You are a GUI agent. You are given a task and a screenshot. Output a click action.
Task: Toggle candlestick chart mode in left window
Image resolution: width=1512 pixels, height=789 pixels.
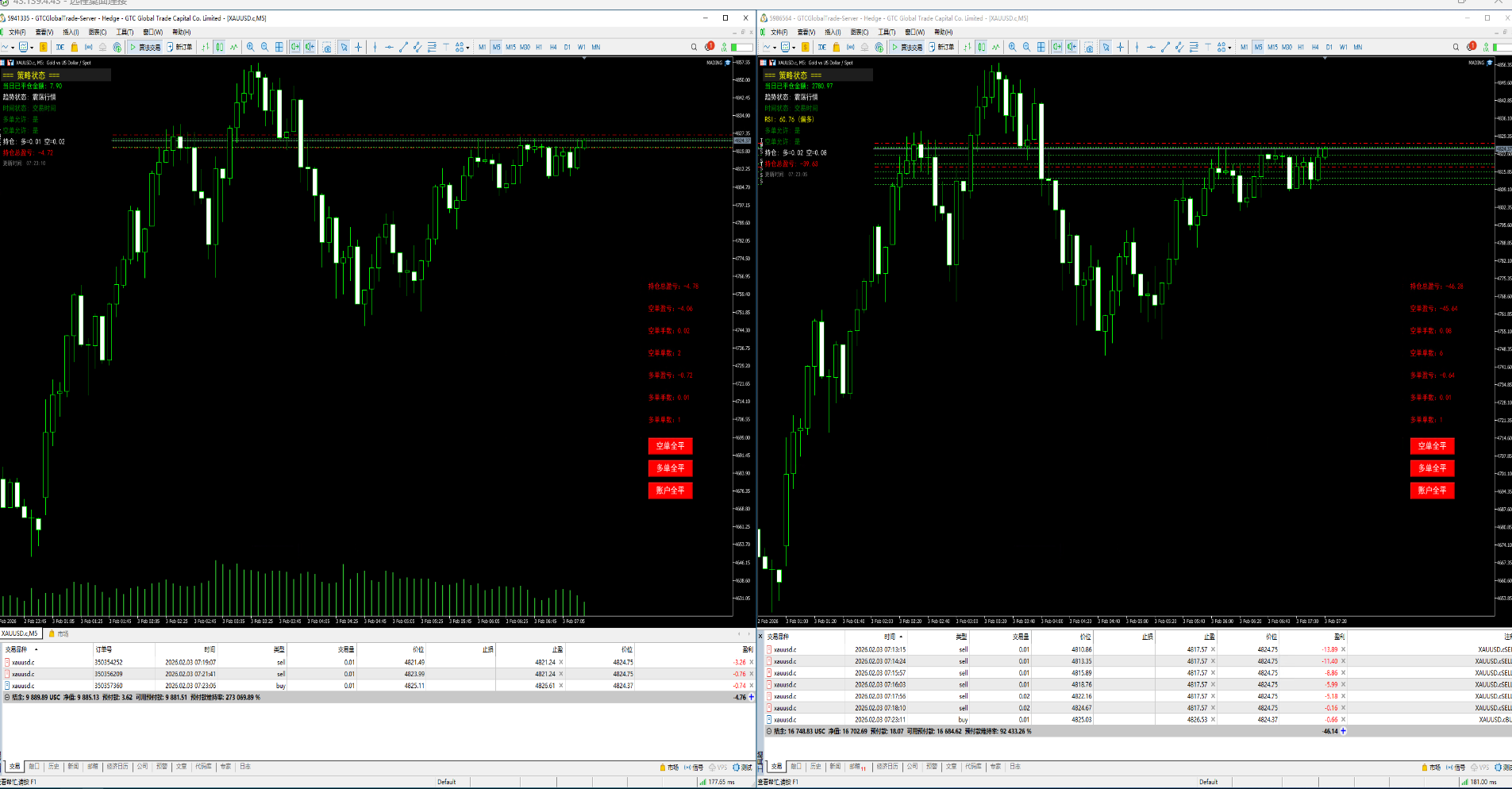(x=220, y=47)
